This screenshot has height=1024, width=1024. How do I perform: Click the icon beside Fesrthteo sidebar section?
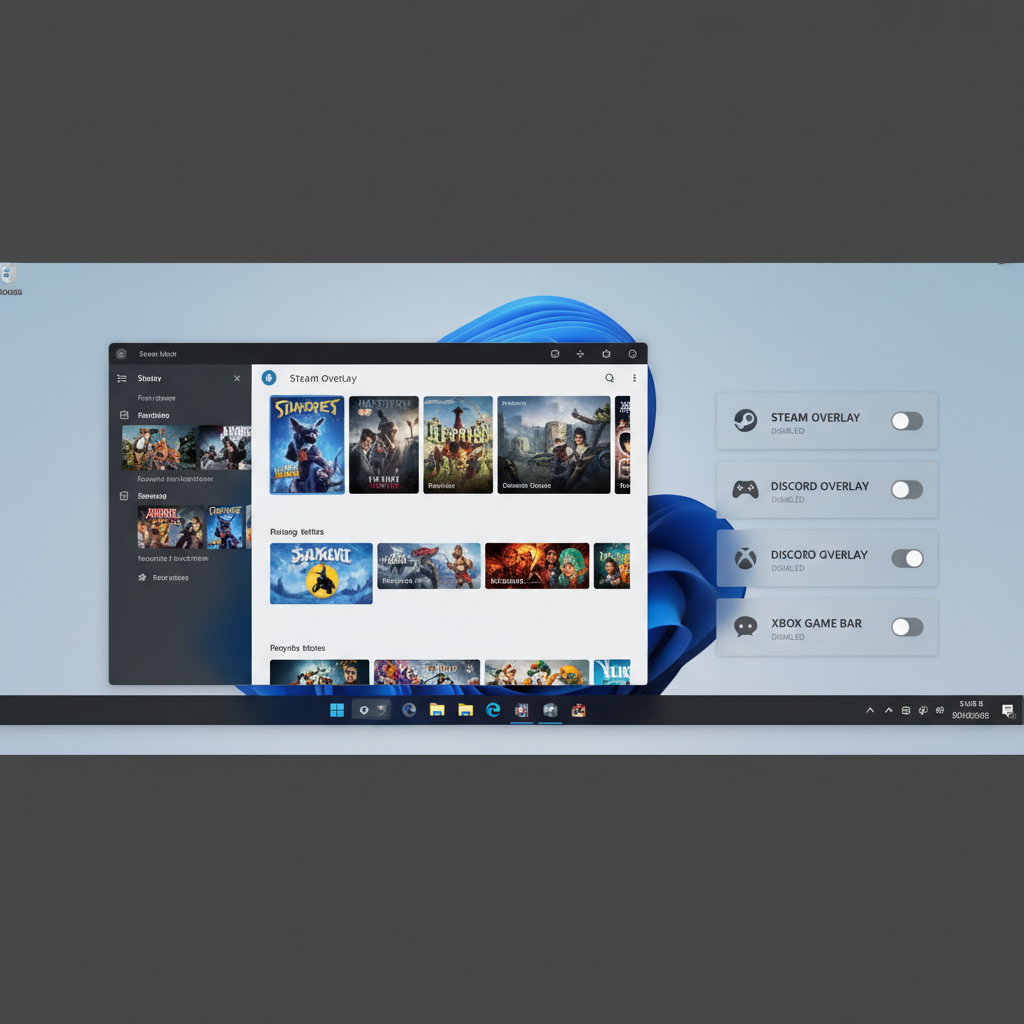coord(124,415)
